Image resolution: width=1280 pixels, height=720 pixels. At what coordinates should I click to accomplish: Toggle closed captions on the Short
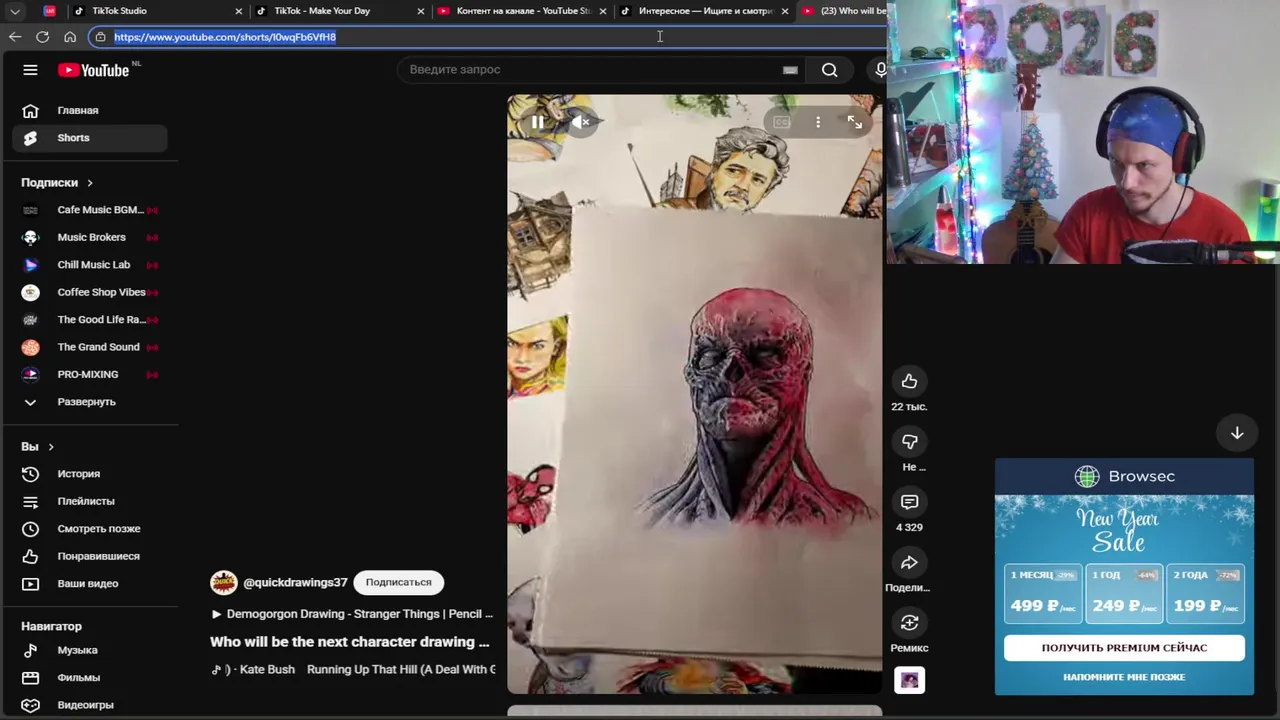(x=781, y=122)
